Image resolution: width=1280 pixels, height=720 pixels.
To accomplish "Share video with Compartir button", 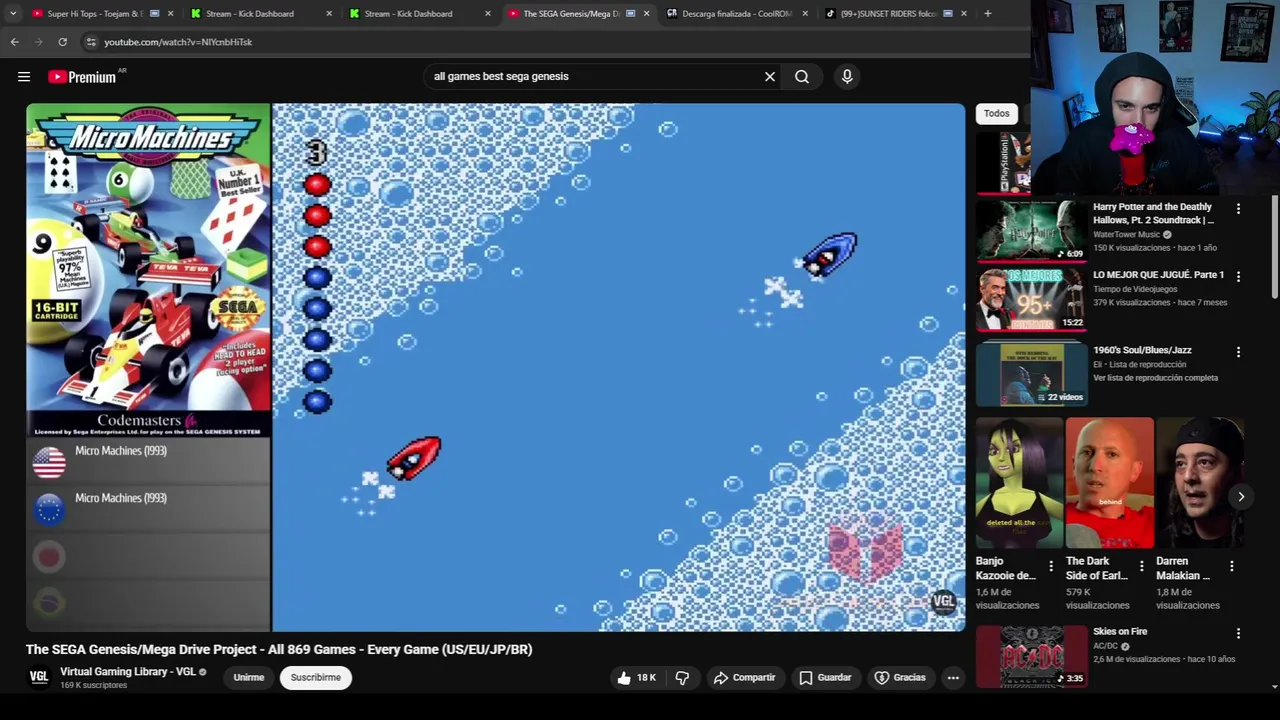I will (744, 677).
